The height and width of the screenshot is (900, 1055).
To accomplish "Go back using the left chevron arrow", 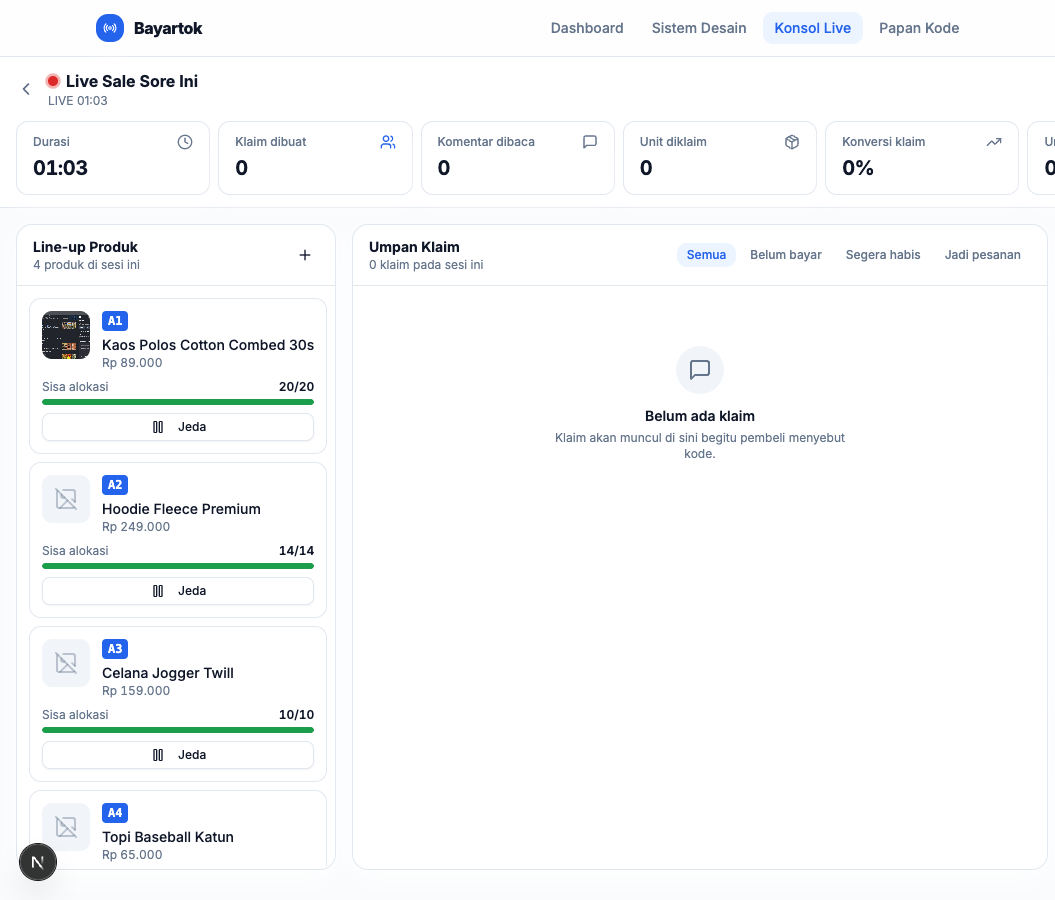I will (x=26, y=89).
